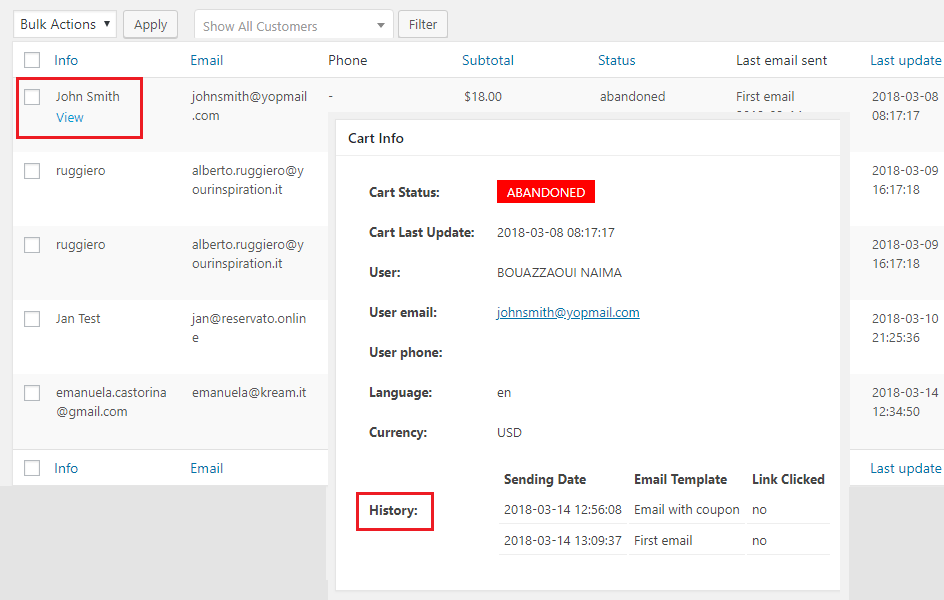Sort table by Status column

[x=616, y=60]
